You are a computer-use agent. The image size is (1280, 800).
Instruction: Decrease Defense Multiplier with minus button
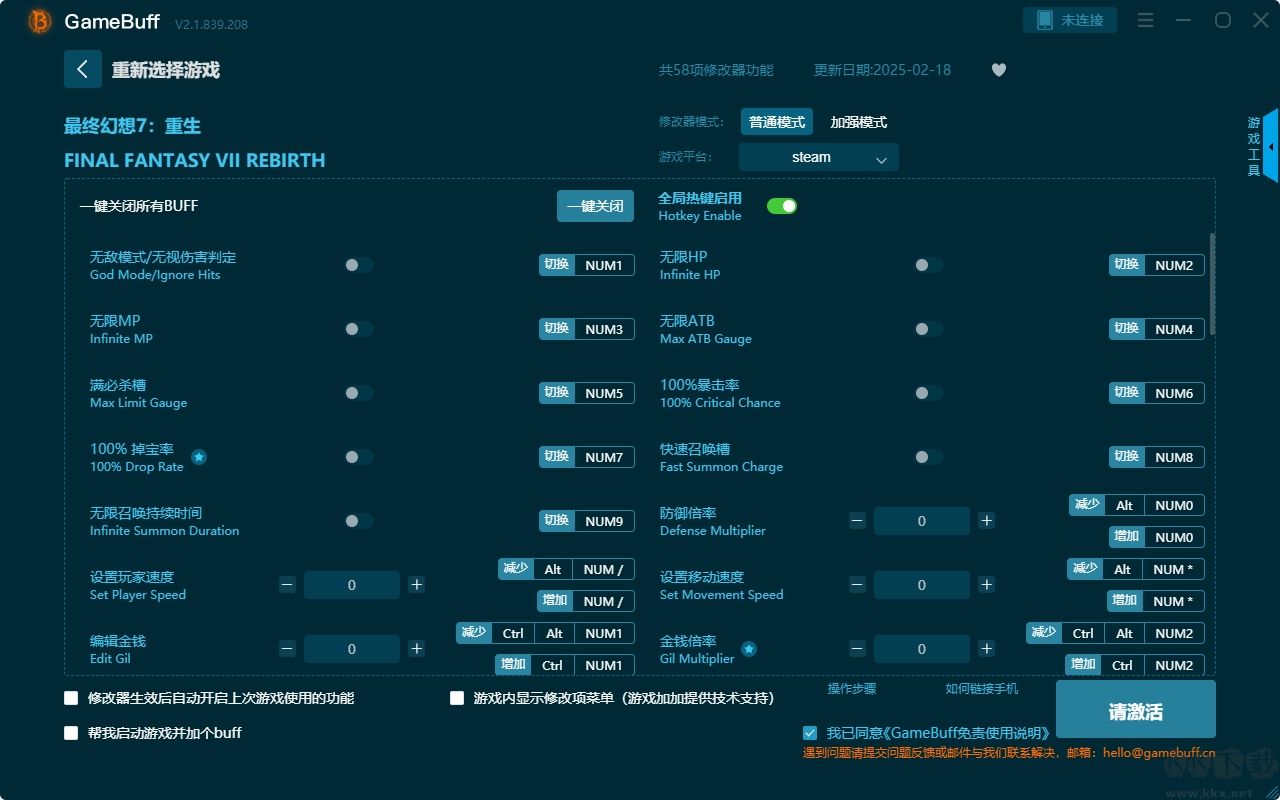pos(857,521)
